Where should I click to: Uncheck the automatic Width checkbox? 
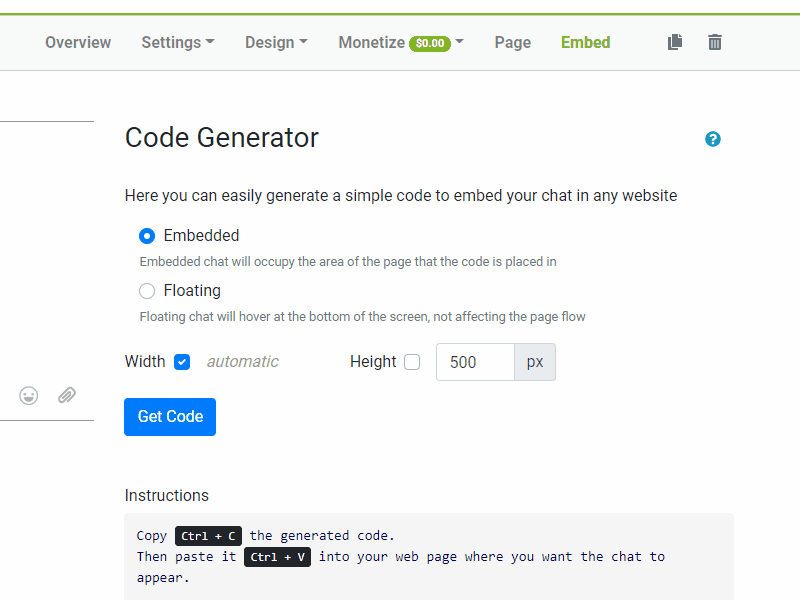tap(182, 362)
